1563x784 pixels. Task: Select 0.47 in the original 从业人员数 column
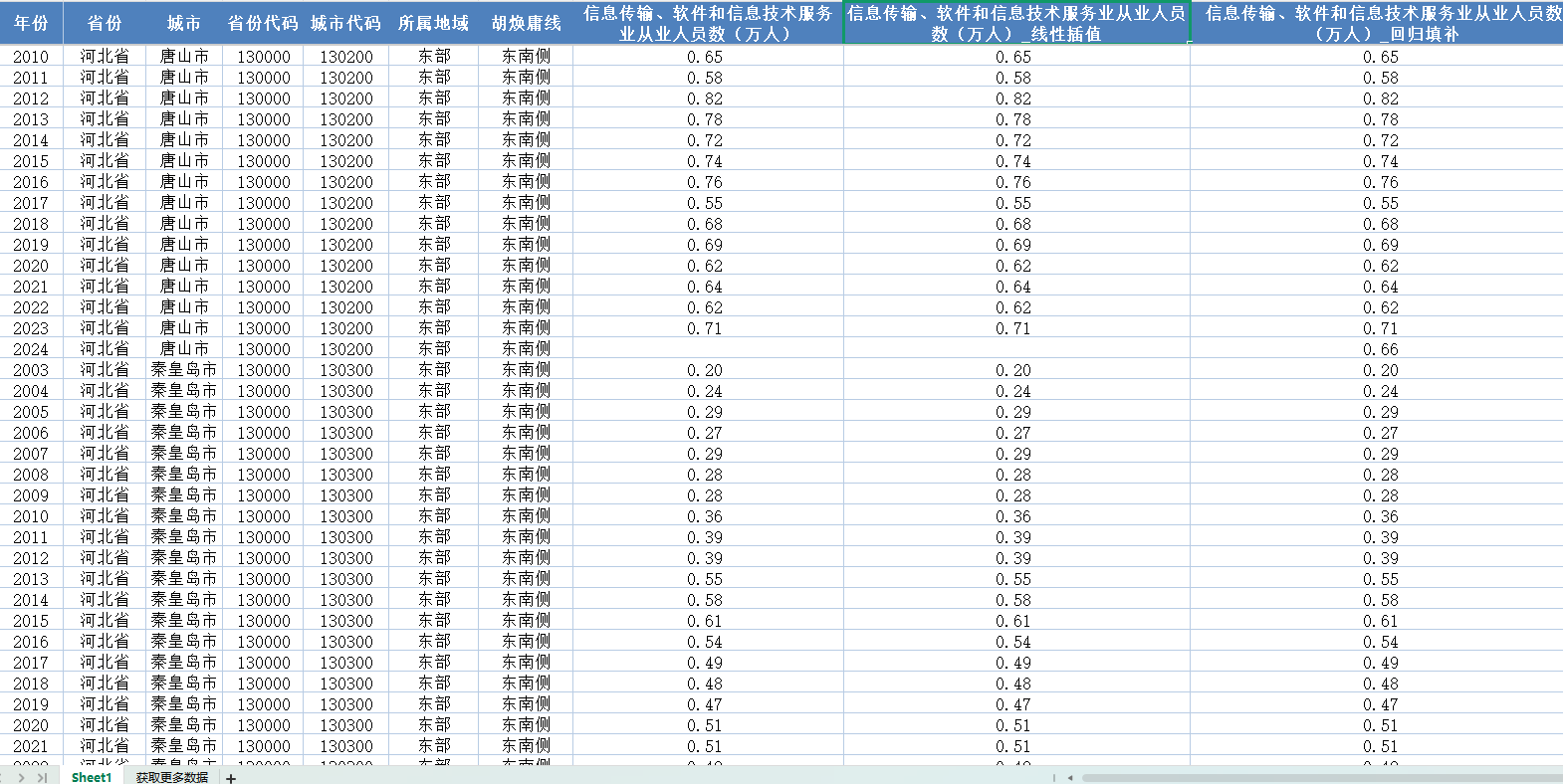(705, 704)
